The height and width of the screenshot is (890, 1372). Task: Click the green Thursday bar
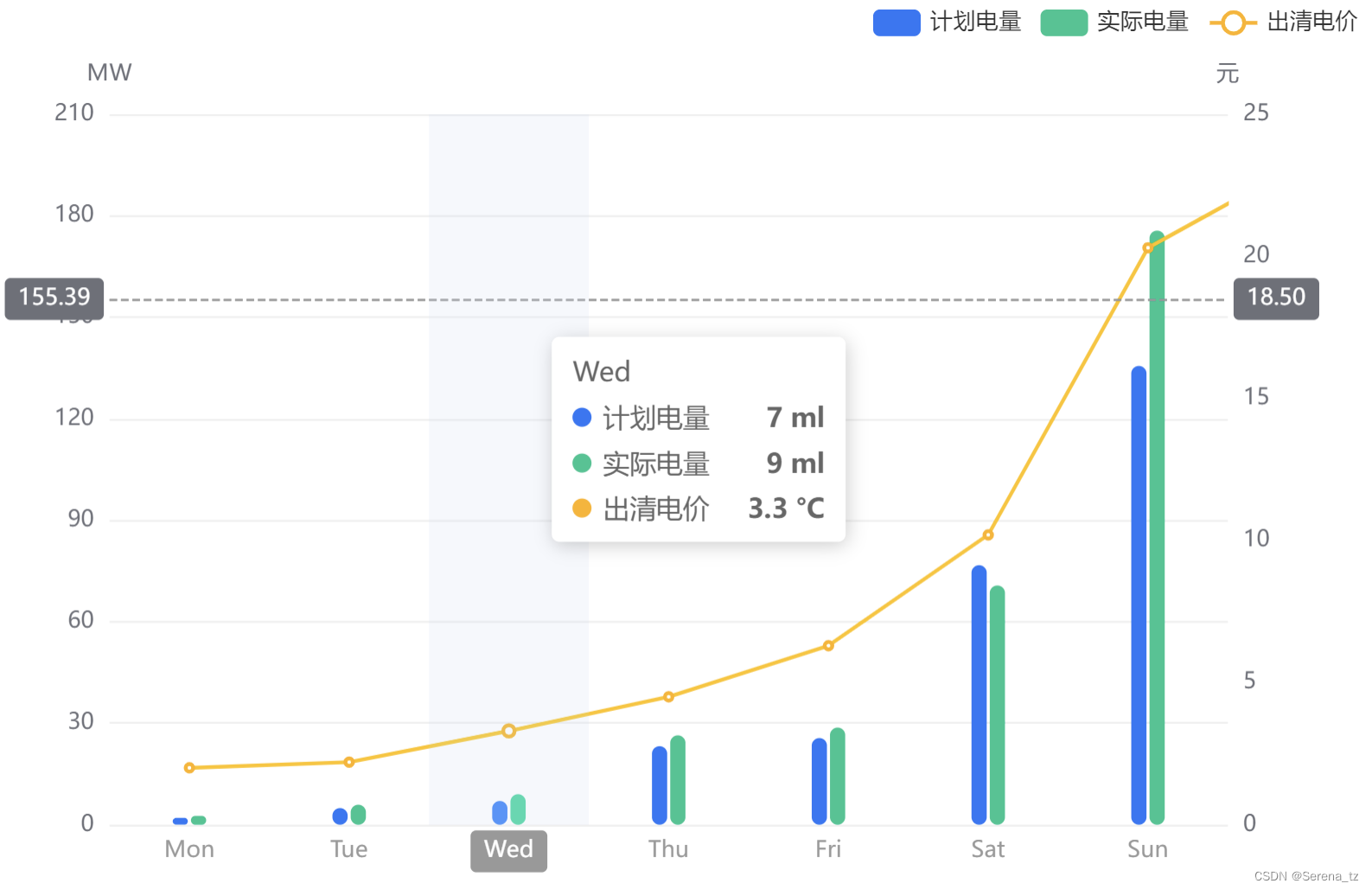click(678, 780)
